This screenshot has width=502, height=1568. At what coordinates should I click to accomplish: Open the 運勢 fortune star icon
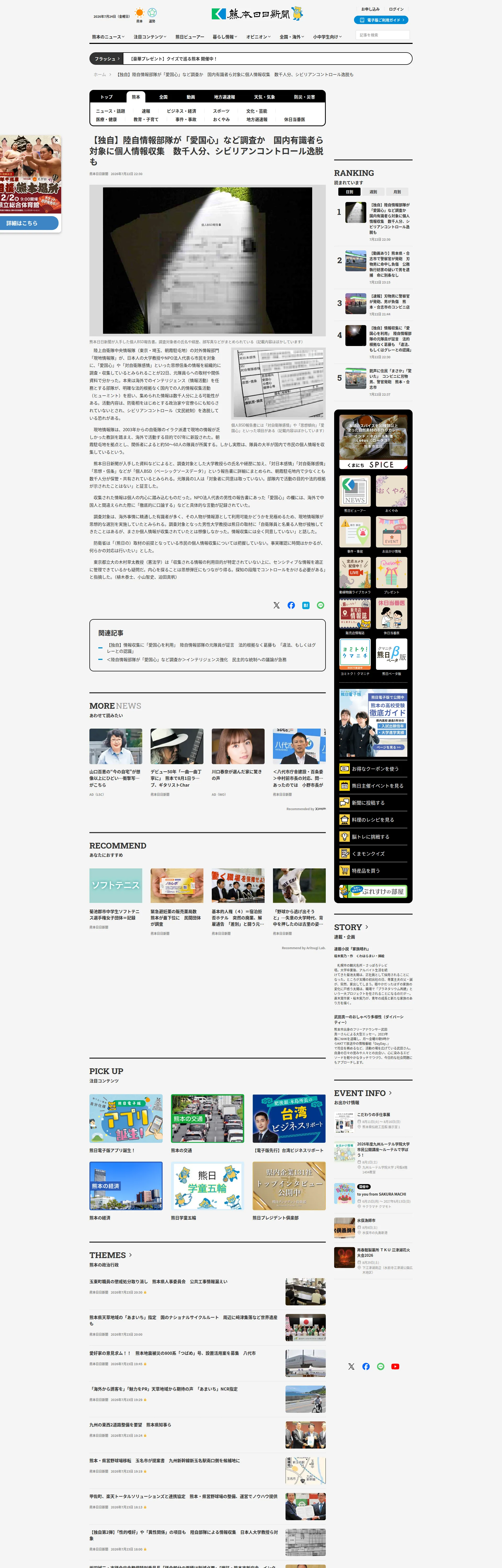tap(152, 12)
